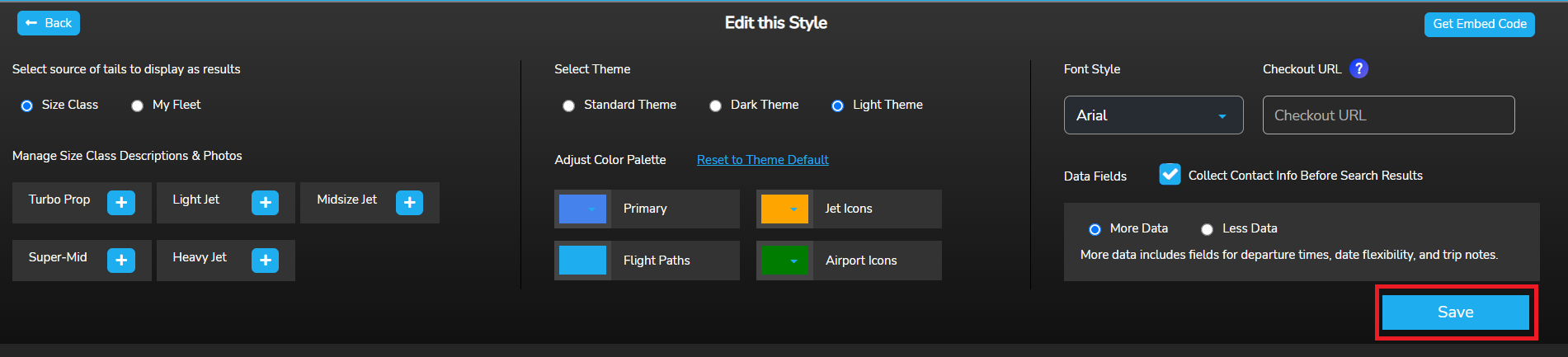Click the plus icon next to Super-Mid
This screenshot has width=1568, height=357.
tap(121, 261)
